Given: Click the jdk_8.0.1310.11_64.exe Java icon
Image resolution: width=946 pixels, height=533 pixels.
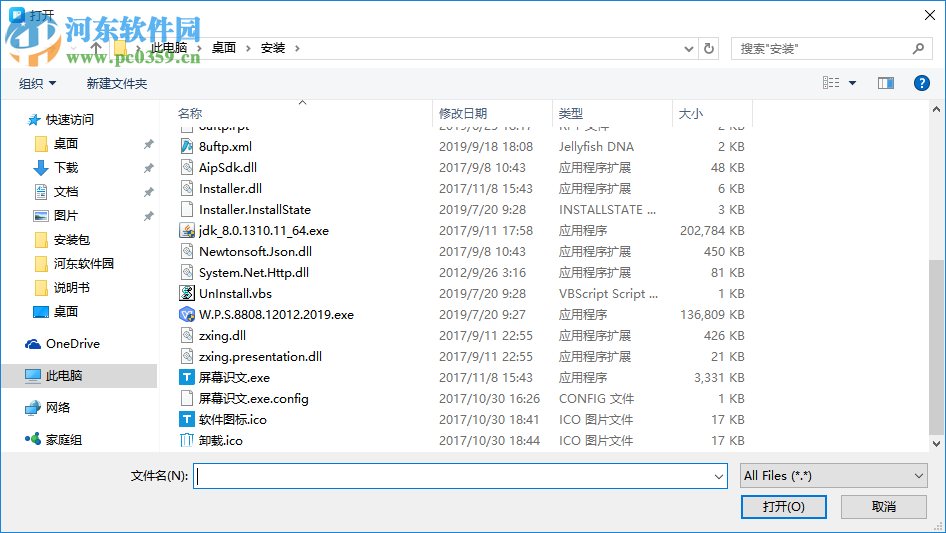Looking at the screenshot, I should tap(187, 231).
